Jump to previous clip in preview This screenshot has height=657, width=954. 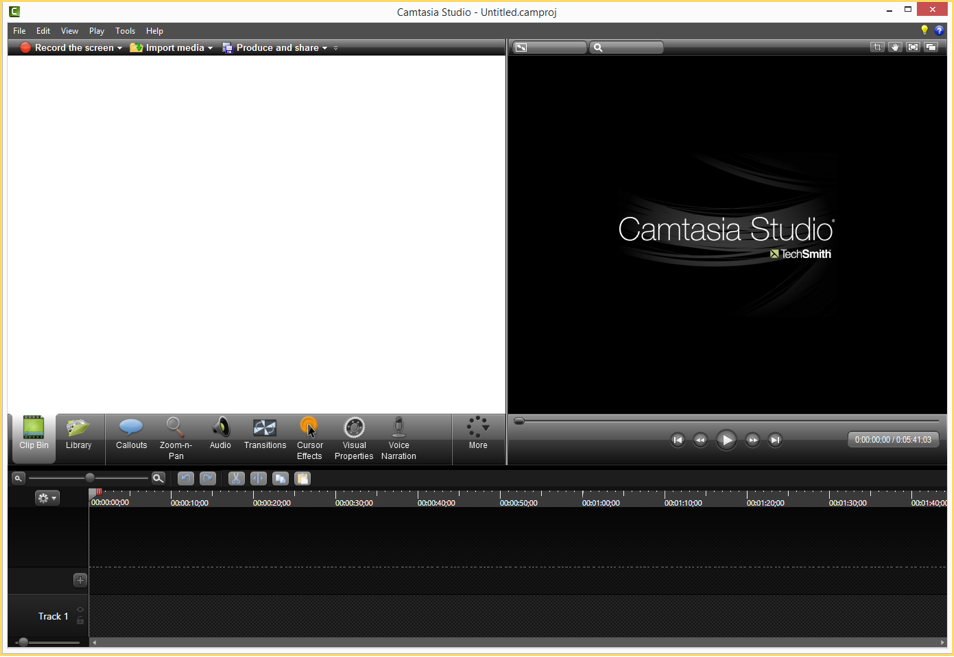677,440
